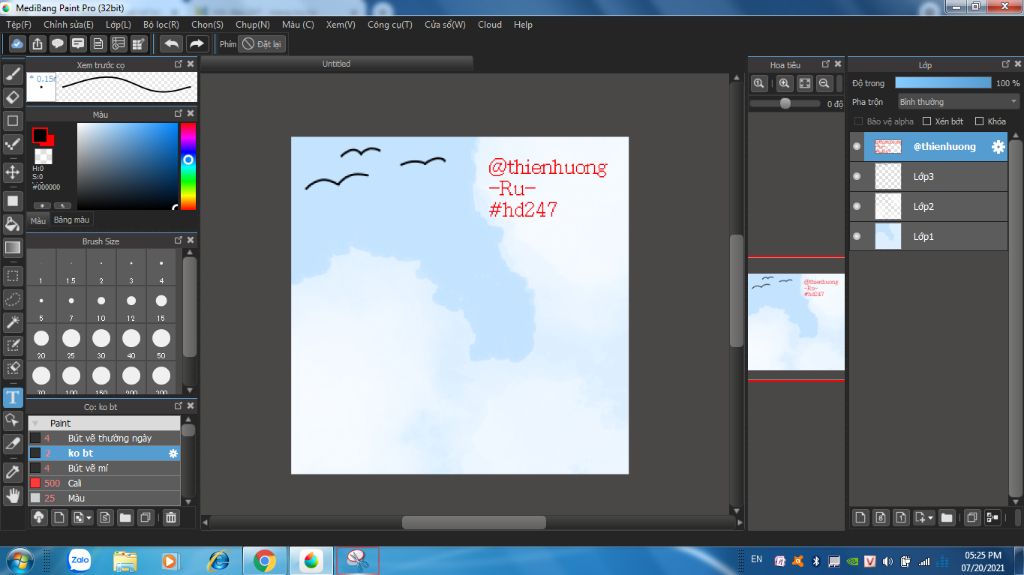Screen dimensions: 1024x575
Task: Enable the Xén bớt checkbox
Action: pyautogui.click(x=927, y=122)
